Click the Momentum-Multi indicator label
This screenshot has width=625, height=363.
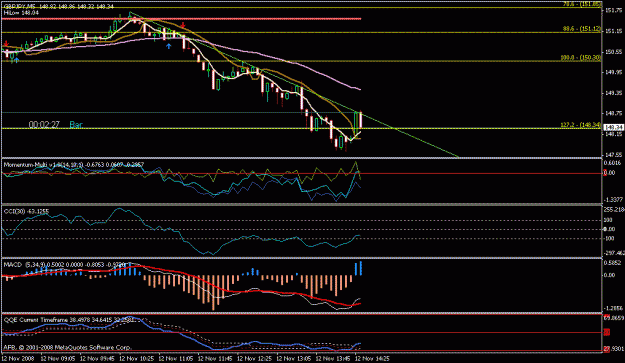[x=74, y=164]
